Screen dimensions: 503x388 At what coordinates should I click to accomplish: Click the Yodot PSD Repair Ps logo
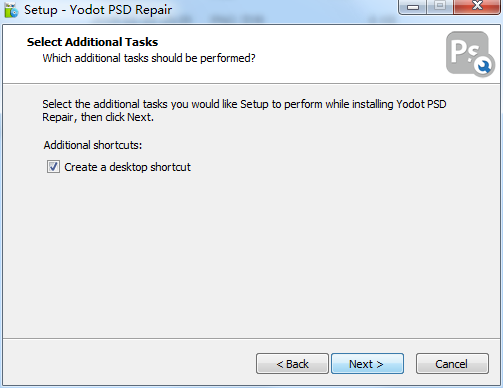[x=470, y=54]
